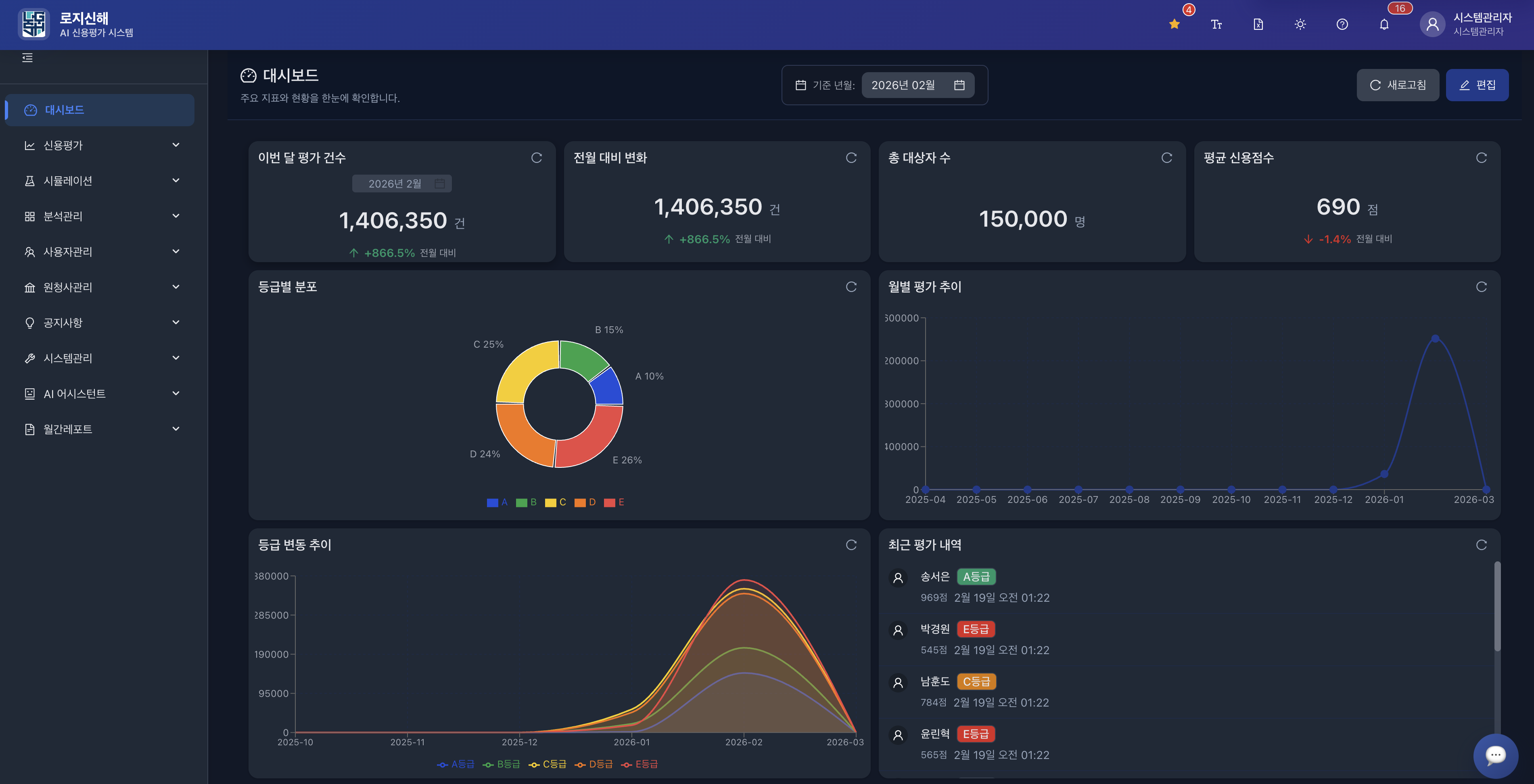Refresh the 등급별 분포 chart card
Viewport: 1534px width, 784px height.
(x=851, y=287)
